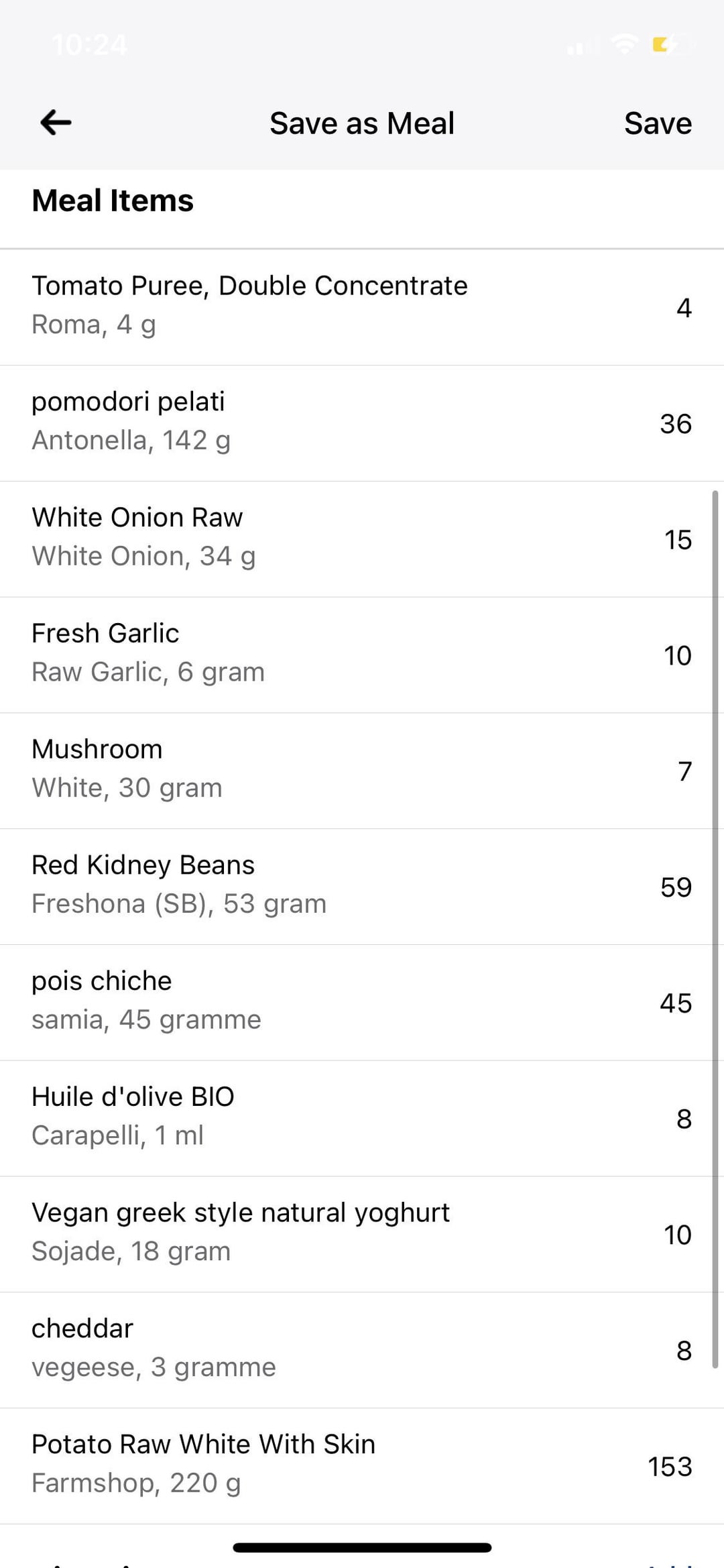Tap the 153 calorie value for potato
The image size is (724, 1568).
coord(670,1467)
